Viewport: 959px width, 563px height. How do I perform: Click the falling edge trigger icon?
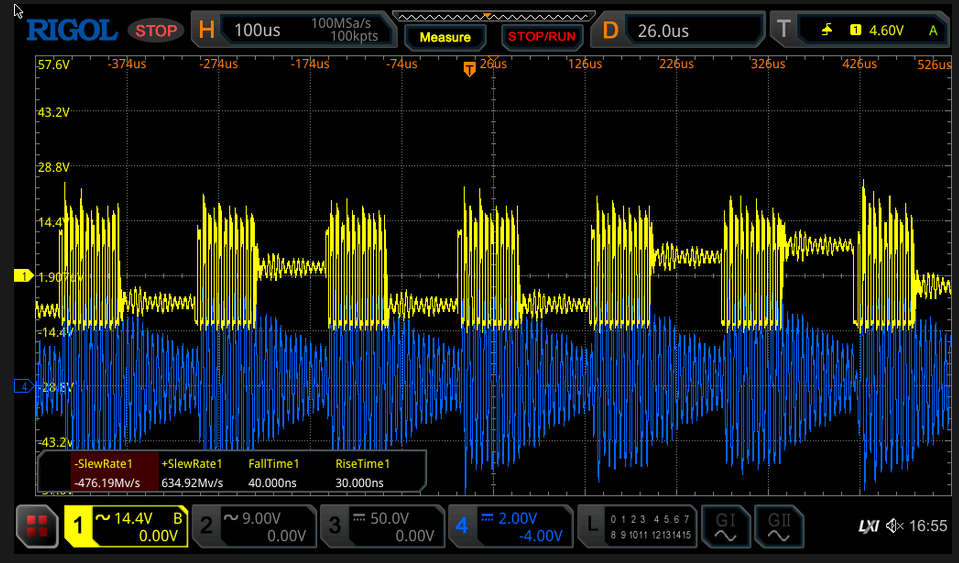pyautogui.click(x=827, y=30)
